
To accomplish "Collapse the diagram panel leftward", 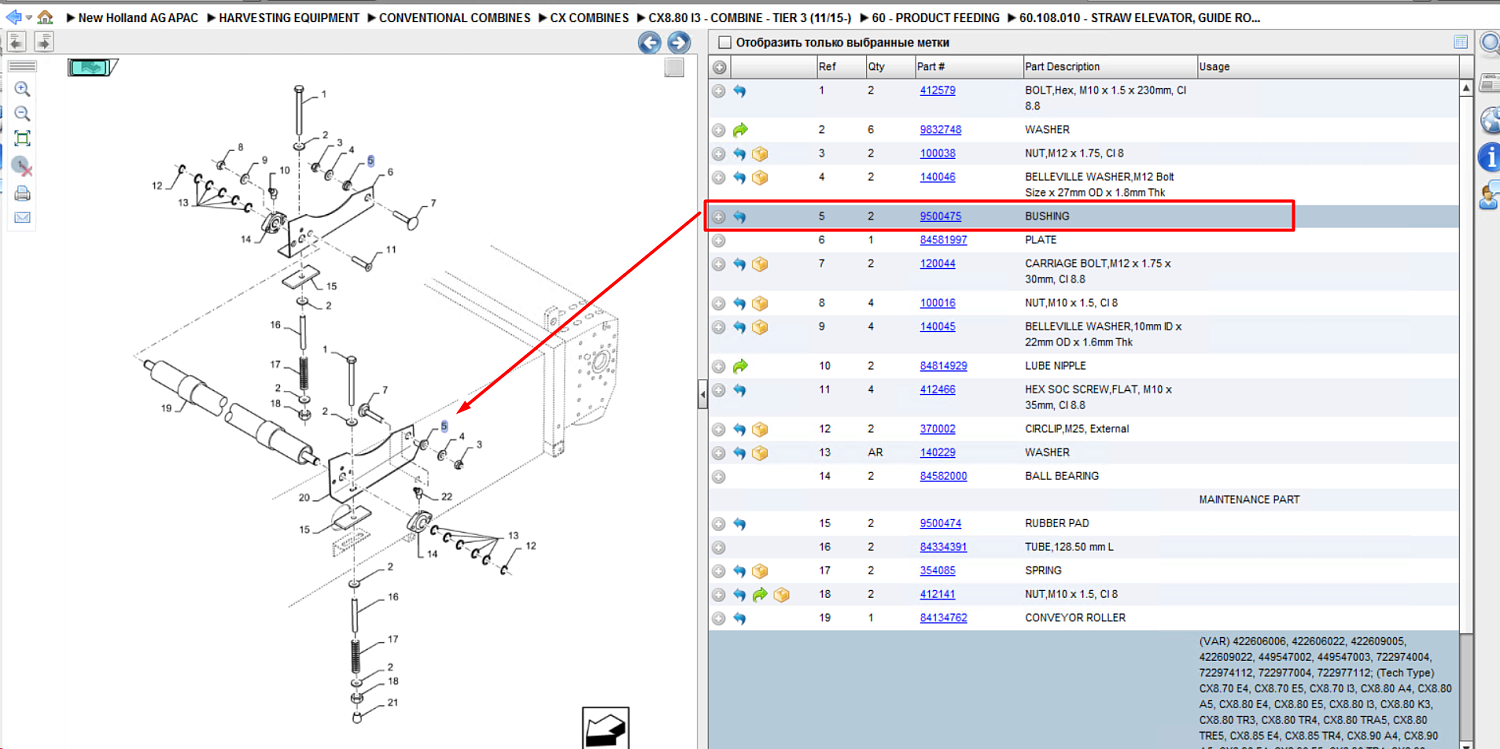I will [x=16, y=42].
